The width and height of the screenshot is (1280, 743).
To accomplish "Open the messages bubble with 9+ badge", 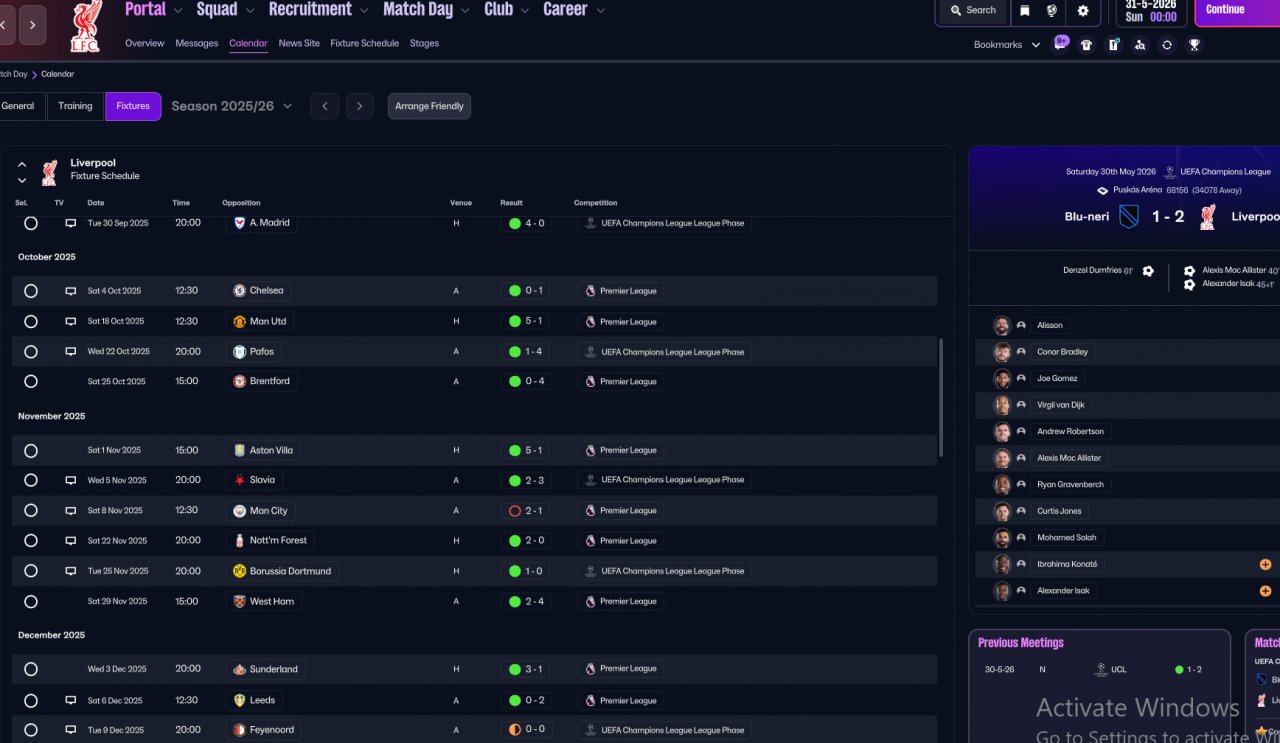I will pos(1060,44).
